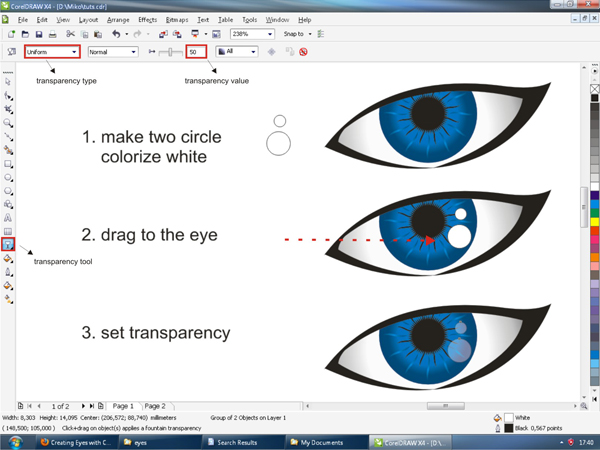Select the Polygon tool
Viewport: 600px width, 450px height.
[8, 191]
